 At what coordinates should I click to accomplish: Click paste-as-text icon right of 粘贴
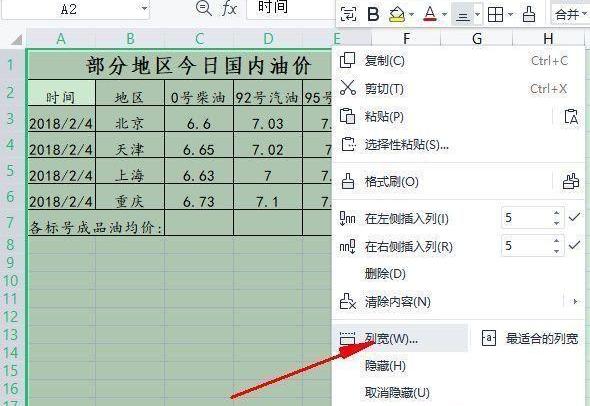[x=571, y=116]
